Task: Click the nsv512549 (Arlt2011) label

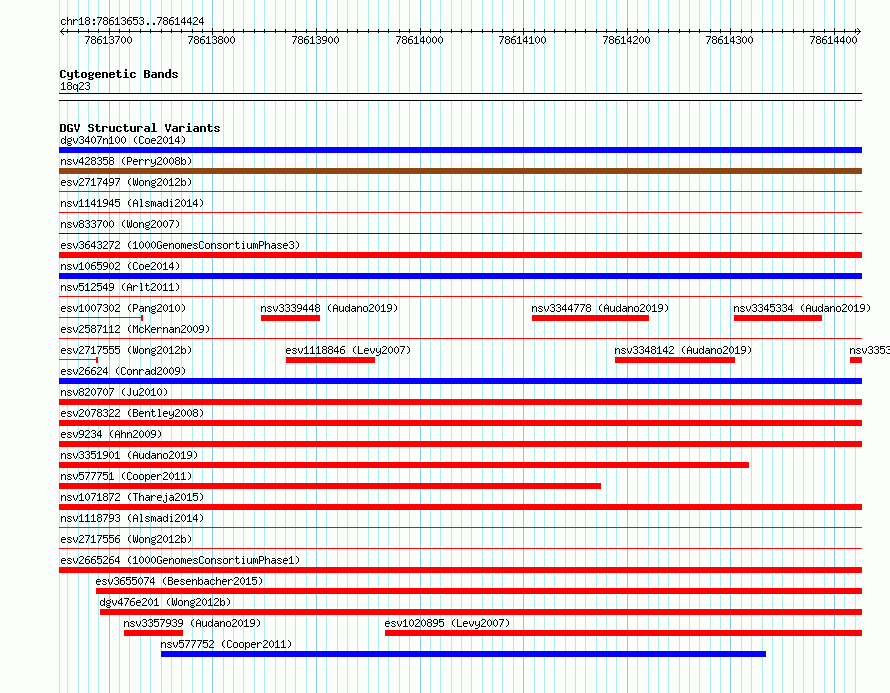Action: click(120, 287)
